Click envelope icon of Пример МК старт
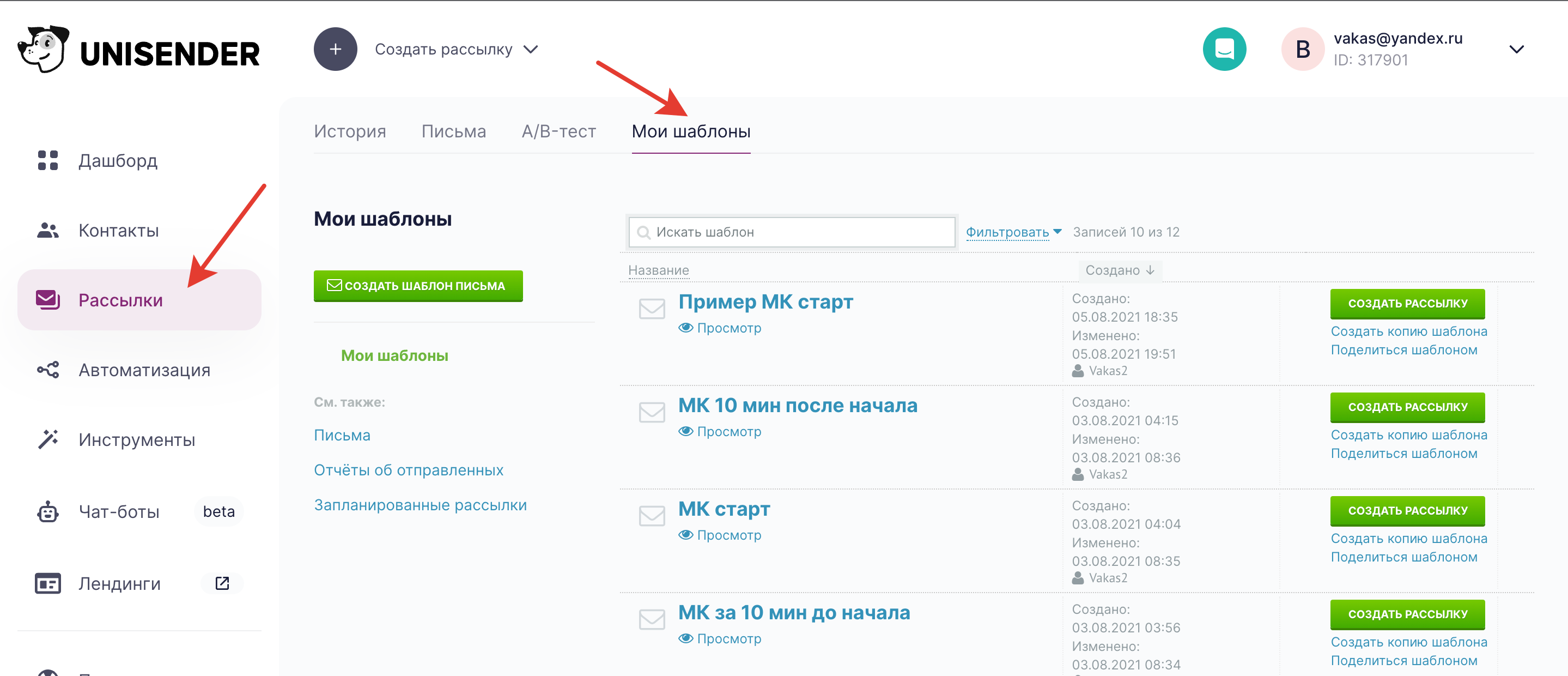This screenshot has width=1568, height=676. 651,308
